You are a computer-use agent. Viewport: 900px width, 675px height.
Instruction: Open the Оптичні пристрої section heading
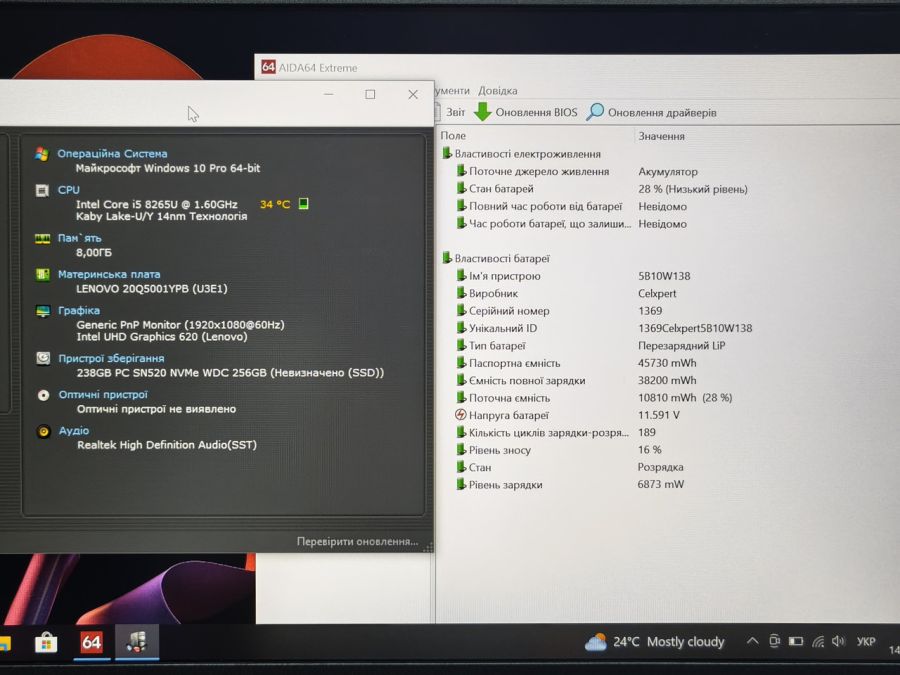click(x=103, y=394)
